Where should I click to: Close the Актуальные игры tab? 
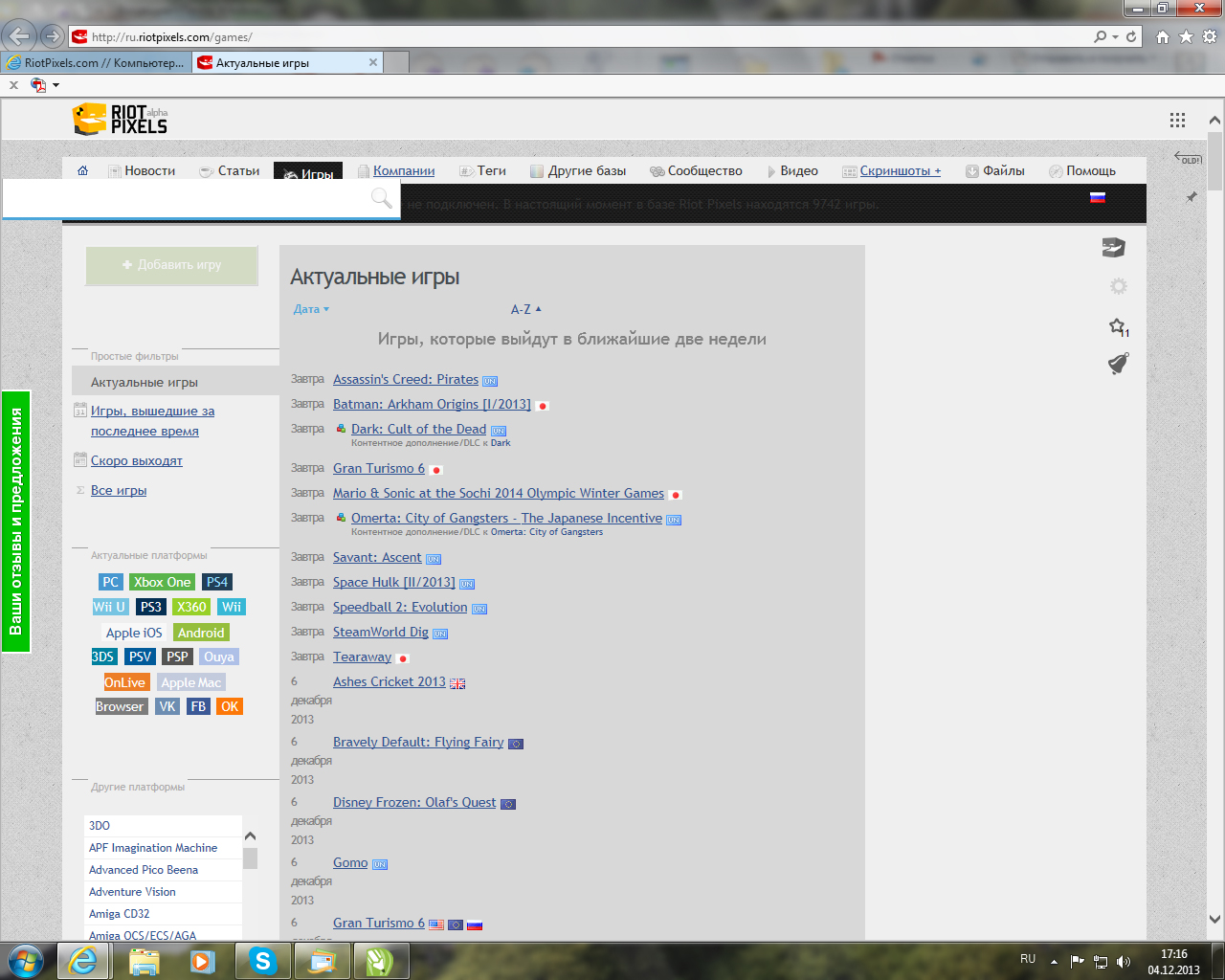click(373, 62)
